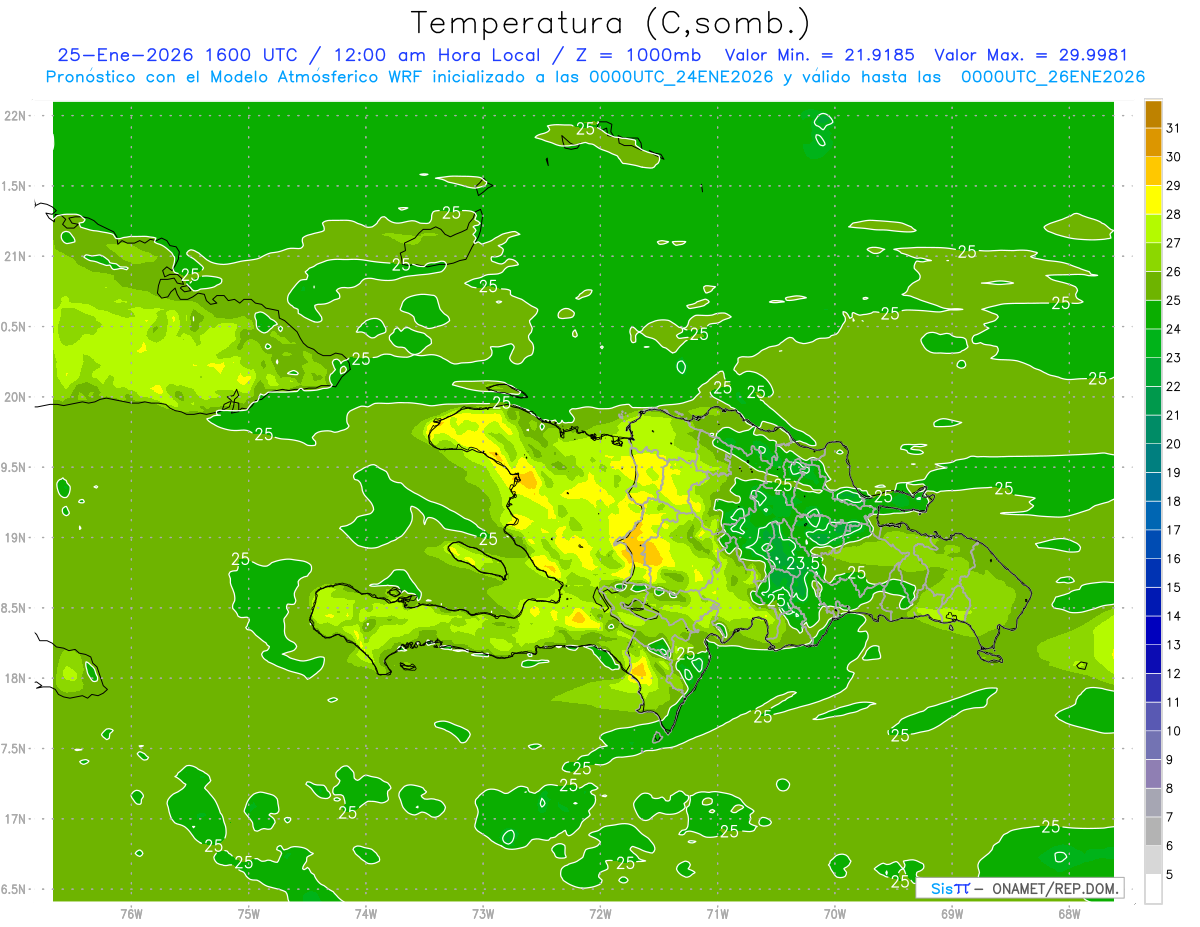The image size is (1200, 927).
Task: Click the colorbar value label "28"
Action: 1174,214
